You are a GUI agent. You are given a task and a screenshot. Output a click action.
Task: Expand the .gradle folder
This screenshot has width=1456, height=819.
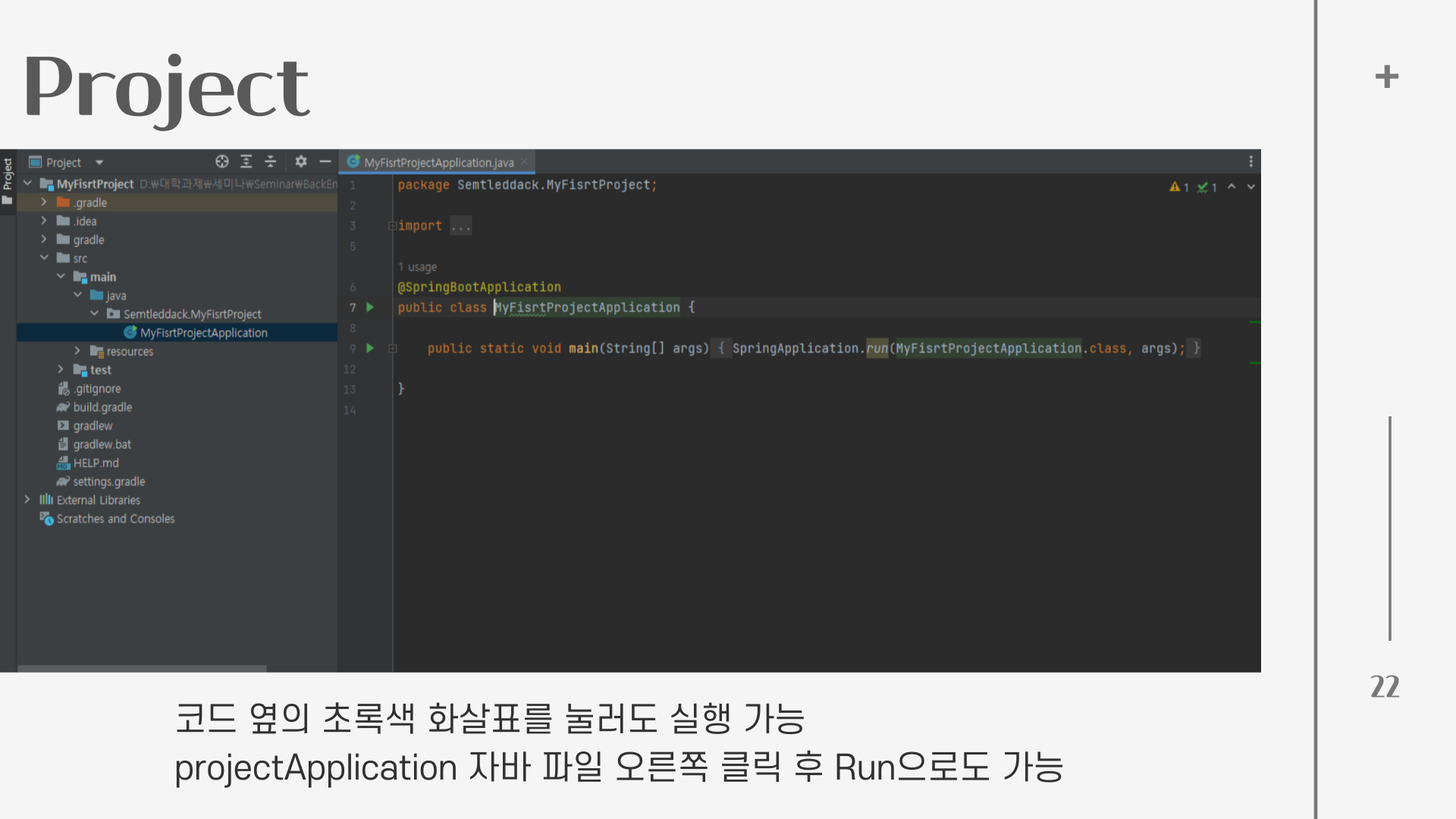44,202
